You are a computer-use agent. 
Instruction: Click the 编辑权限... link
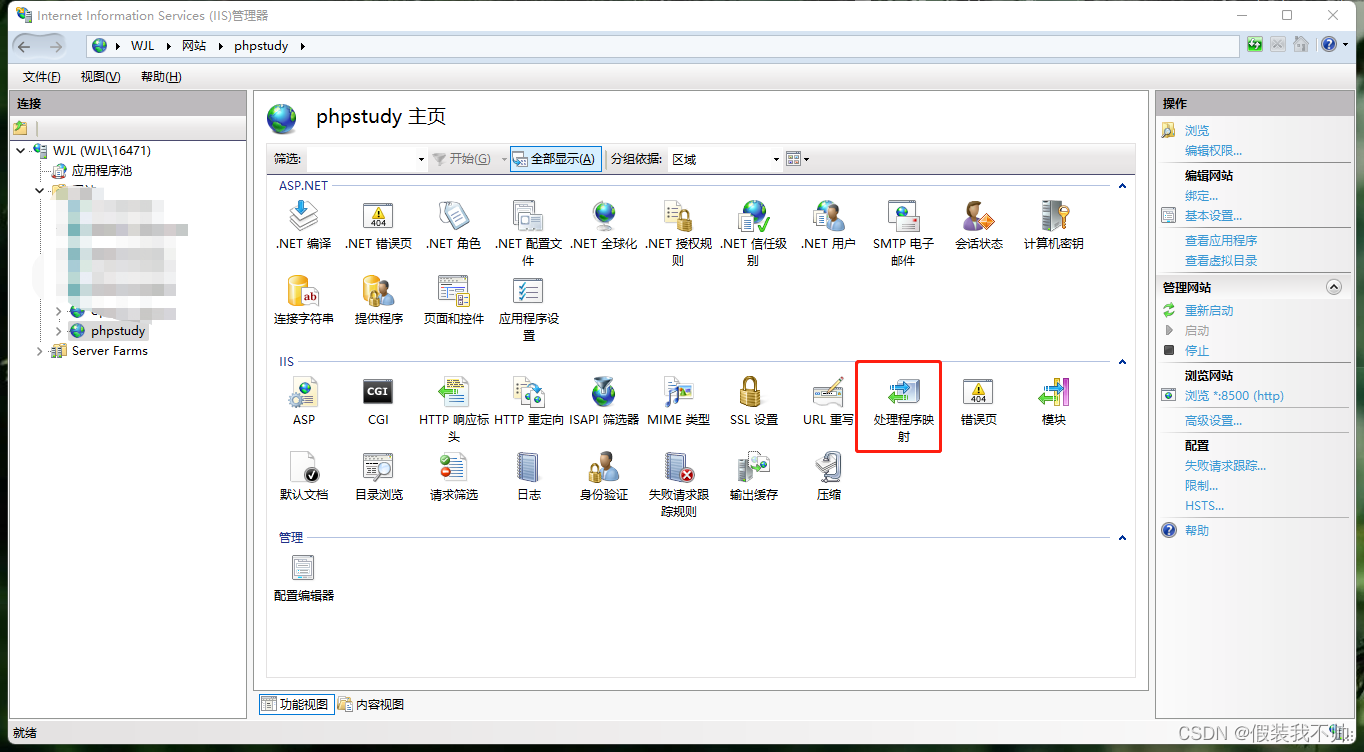pos(1213,151)
